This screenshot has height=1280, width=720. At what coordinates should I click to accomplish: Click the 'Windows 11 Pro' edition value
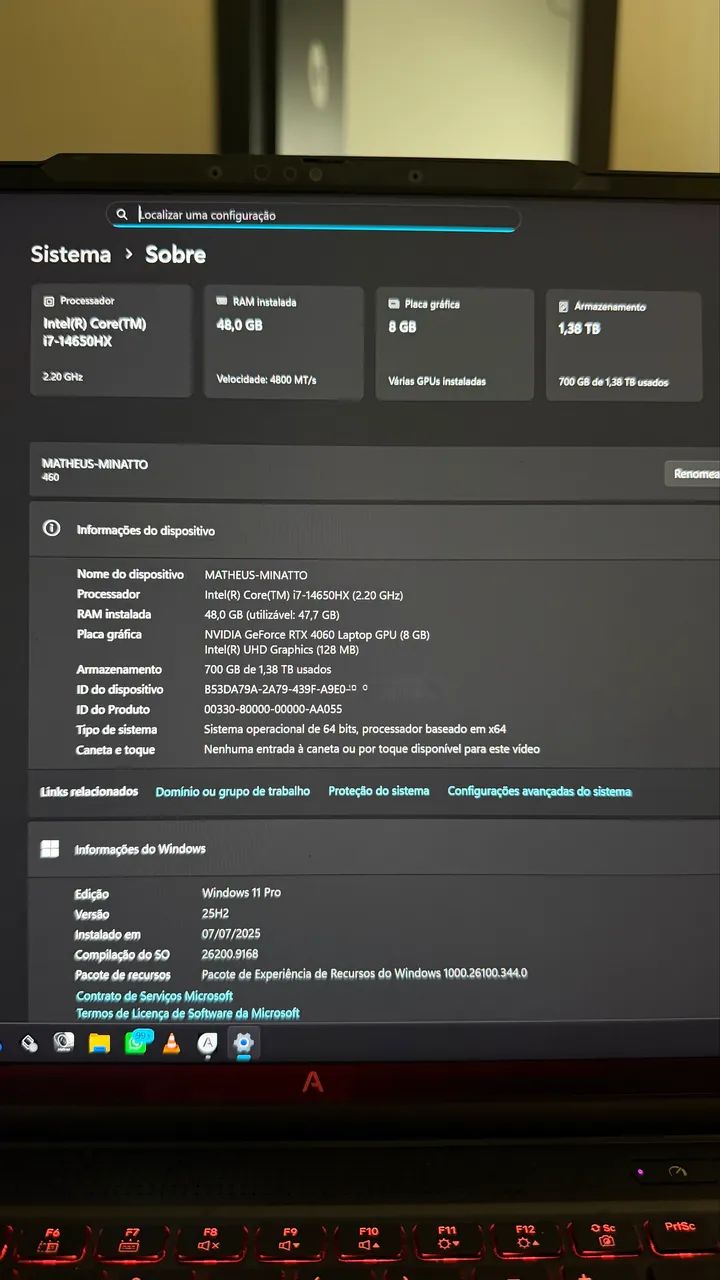coord(241,892)
